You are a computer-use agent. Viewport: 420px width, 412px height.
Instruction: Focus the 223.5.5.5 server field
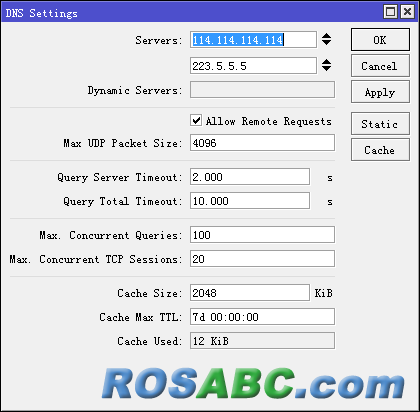(253, 66)
